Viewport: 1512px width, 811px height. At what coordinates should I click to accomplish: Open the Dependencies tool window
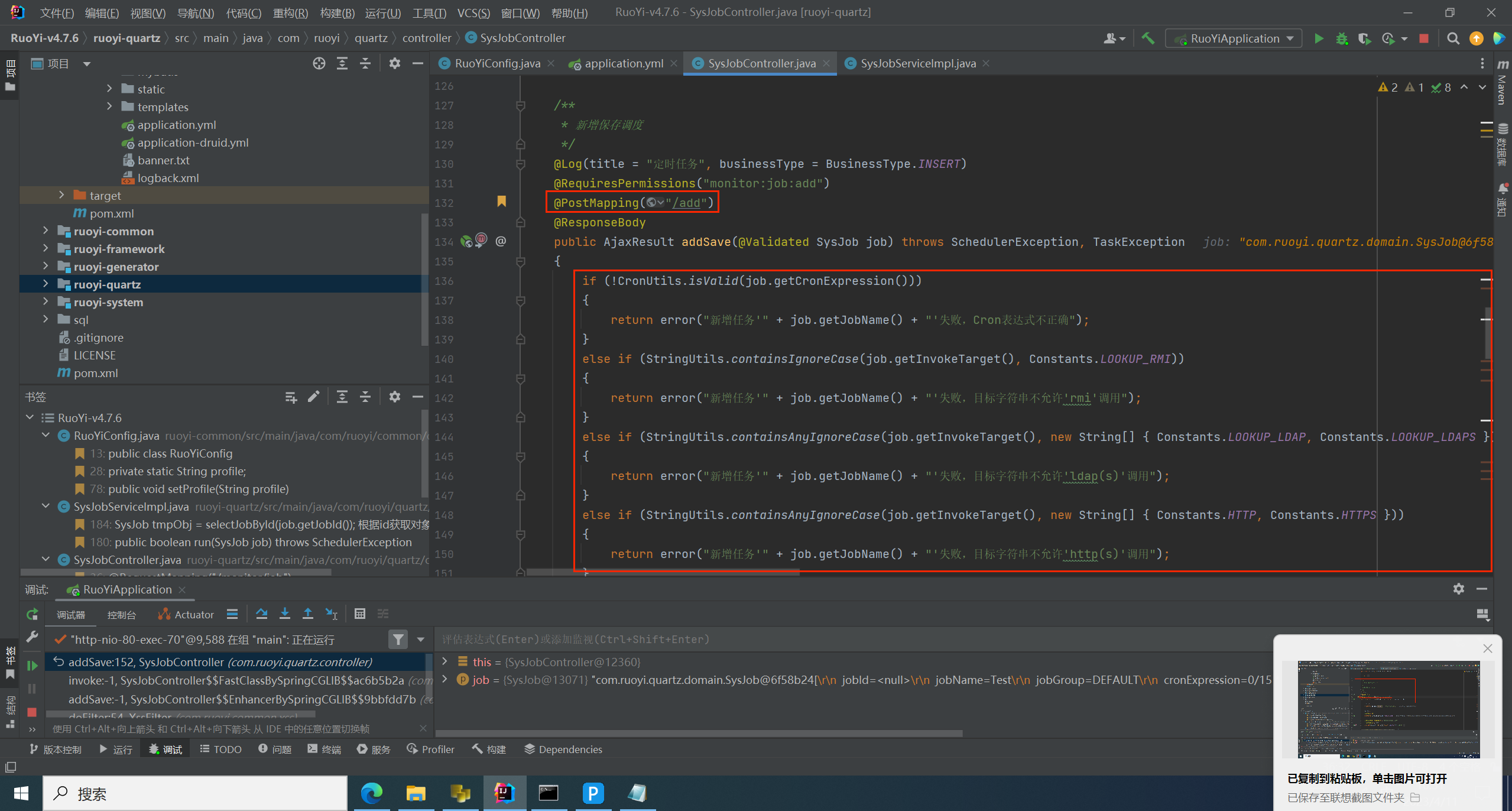point(563,749)
